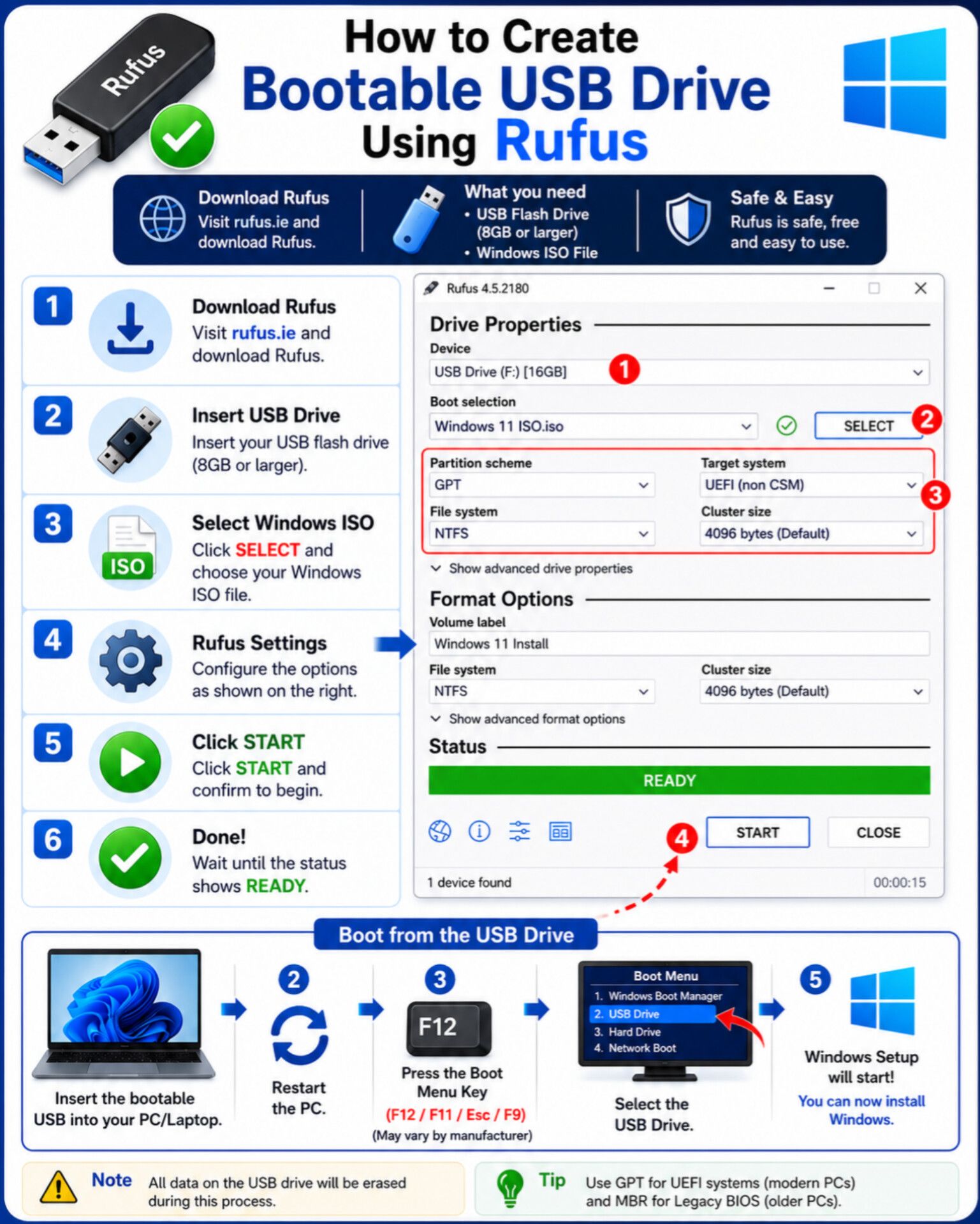The height and width of the screenshot is (1224, 980).
Task: Click the globe icon in the dark header banner
Action: coord(163,219)
